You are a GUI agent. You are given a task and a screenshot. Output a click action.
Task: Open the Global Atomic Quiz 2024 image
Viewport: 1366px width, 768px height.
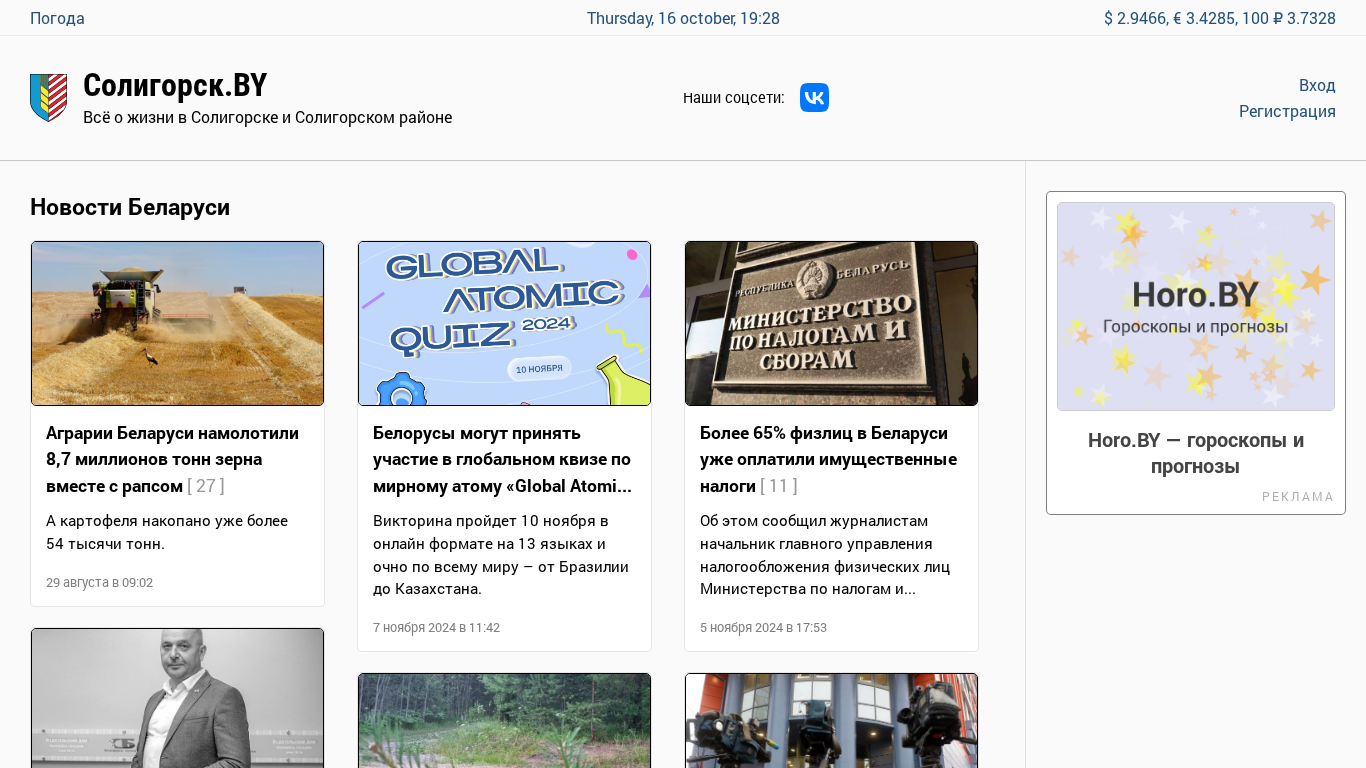coord(504,323)
